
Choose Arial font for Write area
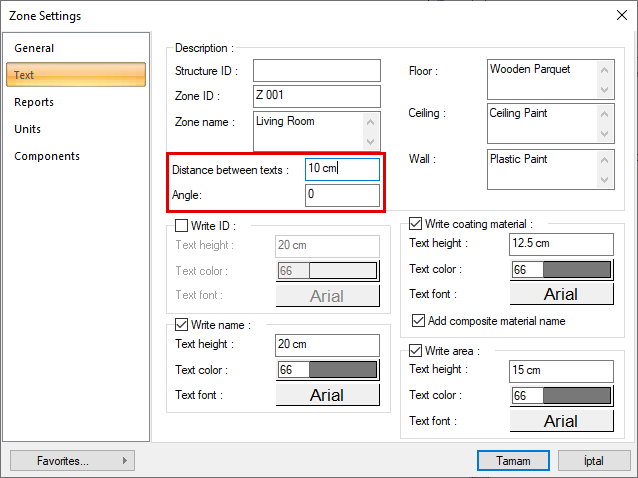tap(561, 421)
